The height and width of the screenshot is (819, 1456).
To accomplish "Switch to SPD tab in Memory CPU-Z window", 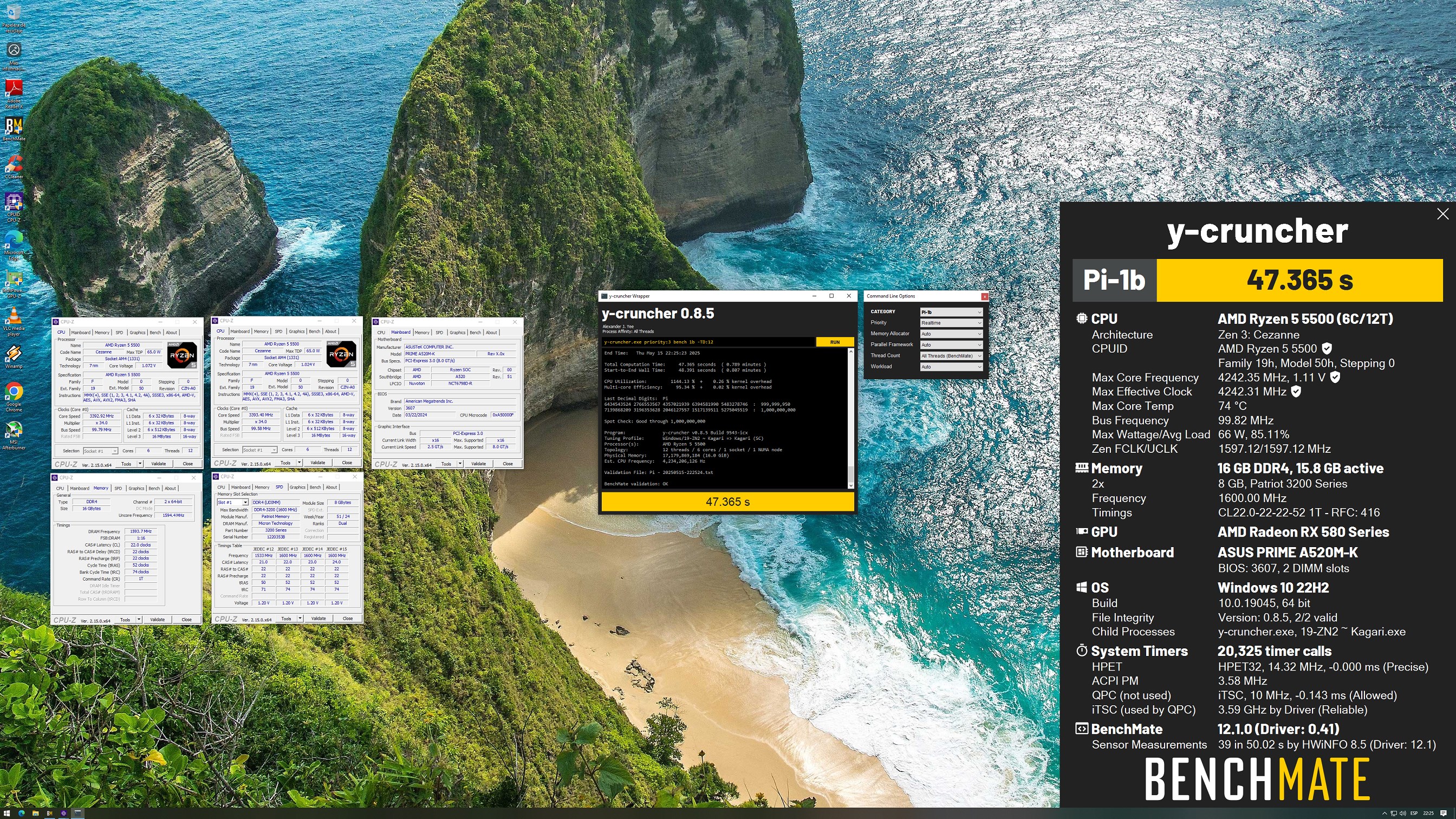I will point(118,489).
